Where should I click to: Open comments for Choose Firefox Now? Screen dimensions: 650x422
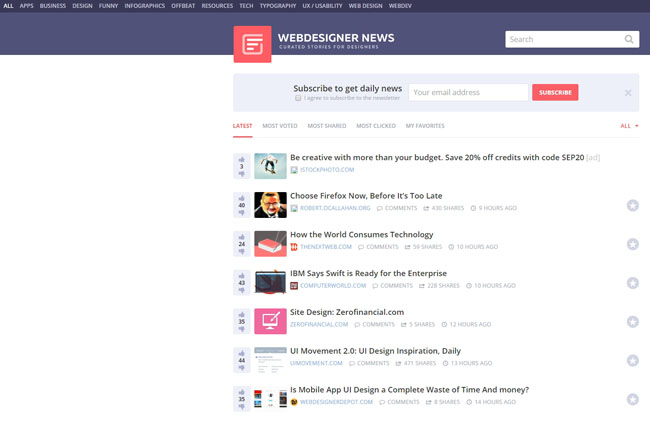point(397,208)
